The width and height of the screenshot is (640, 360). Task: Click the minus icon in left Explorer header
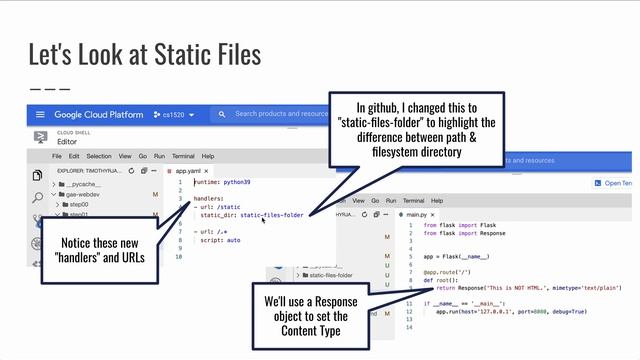[154, 171]
